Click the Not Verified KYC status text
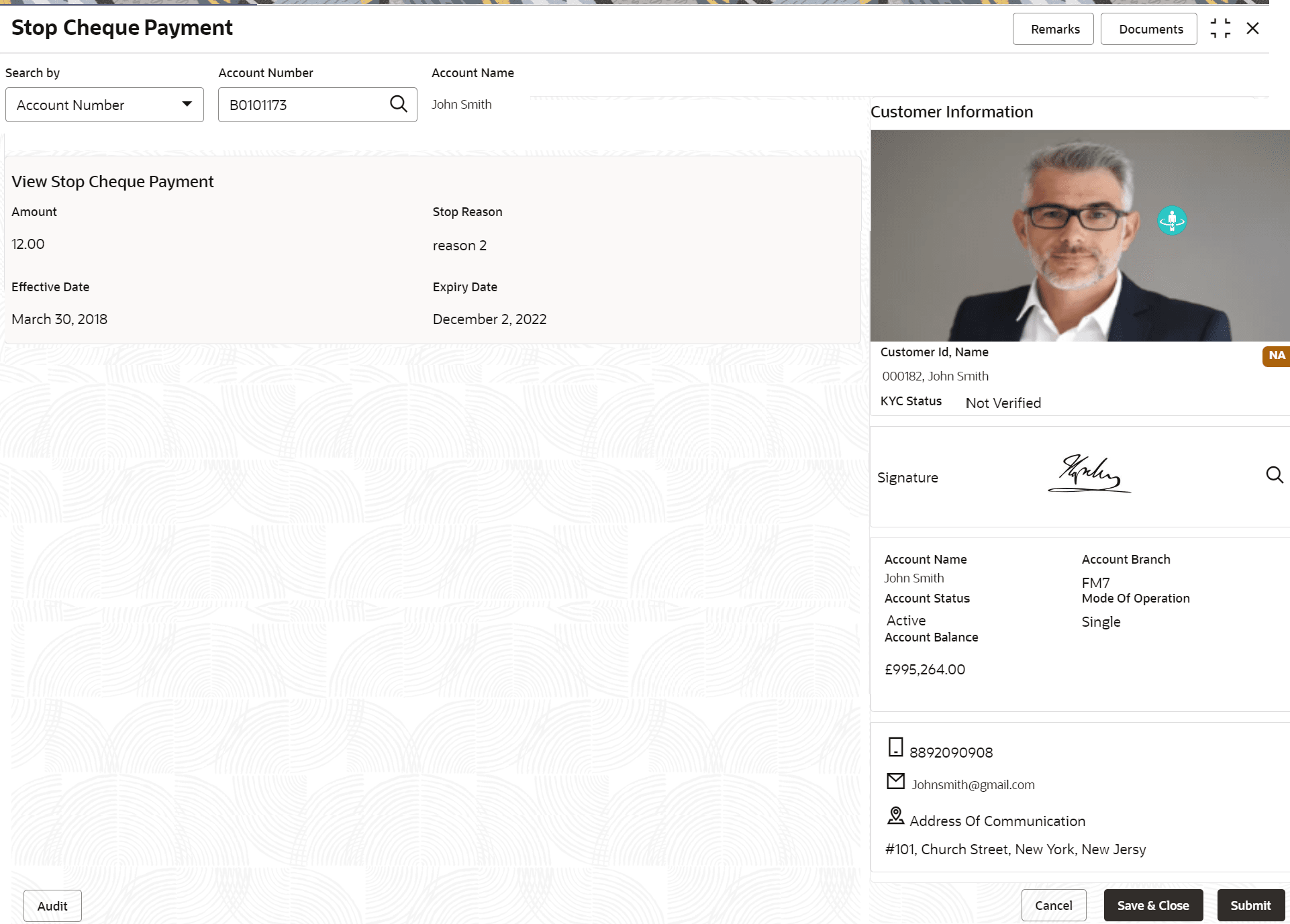 pos(1003,403)
